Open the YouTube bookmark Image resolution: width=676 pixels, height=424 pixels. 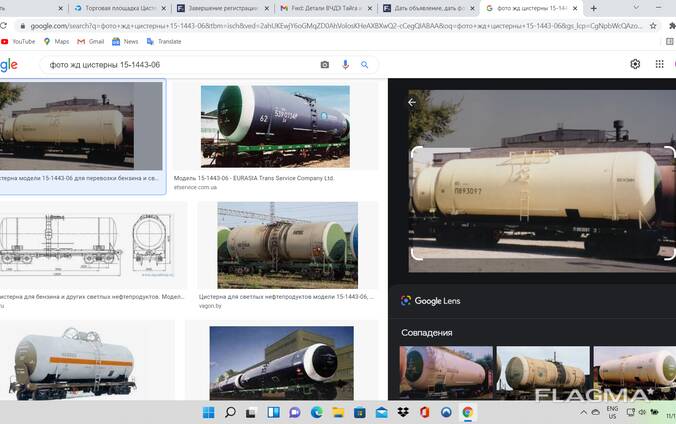coord(18,41)
